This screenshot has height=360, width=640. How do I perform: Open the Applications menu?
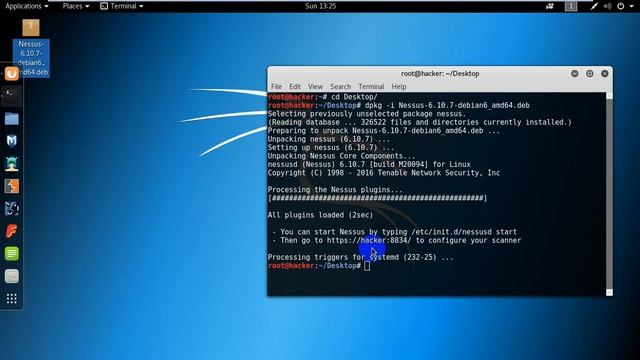click(27, 6)
